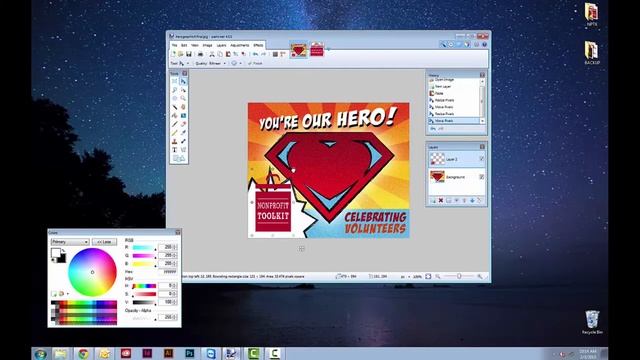Image resolution: width=640 pixels, height=360 pixels.
Task: Select the Line/Curve tool
Action: [x=183, y=150]
